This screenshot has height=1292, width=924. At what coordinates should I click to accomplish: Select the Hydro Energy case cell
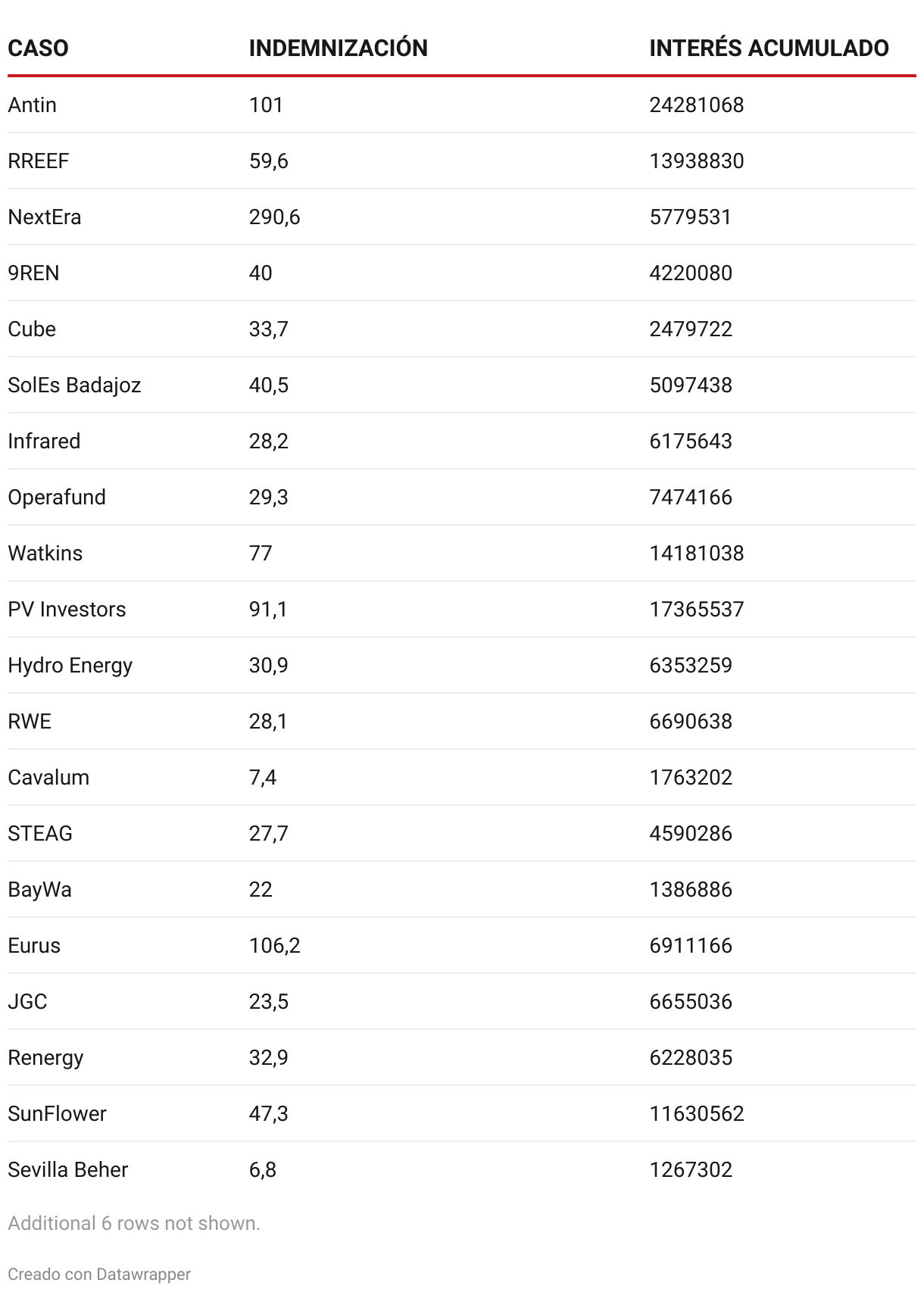click(x=70, y=666)
